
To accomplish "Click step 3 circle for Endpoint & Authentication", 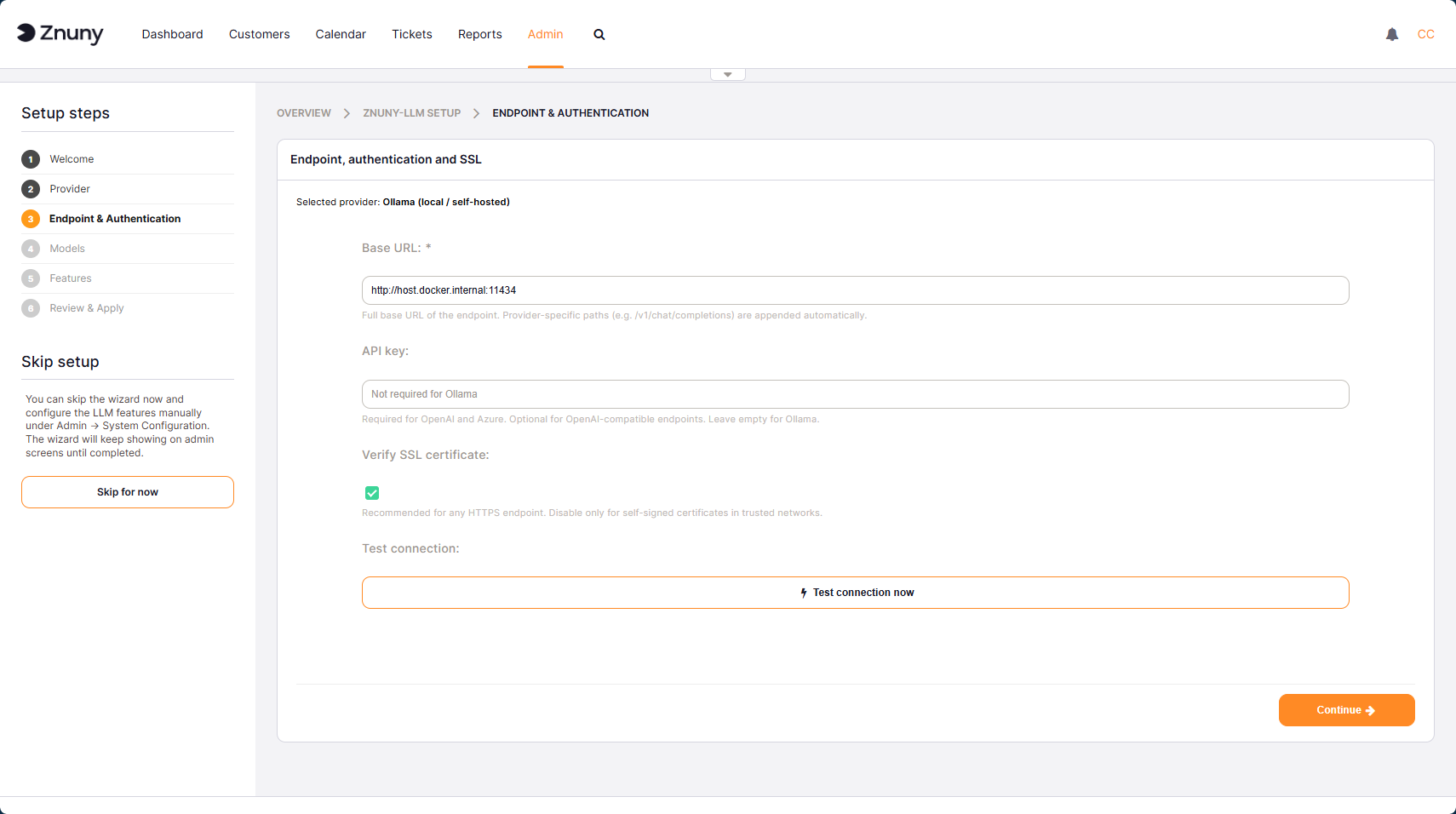I will [x=31, y=219].
